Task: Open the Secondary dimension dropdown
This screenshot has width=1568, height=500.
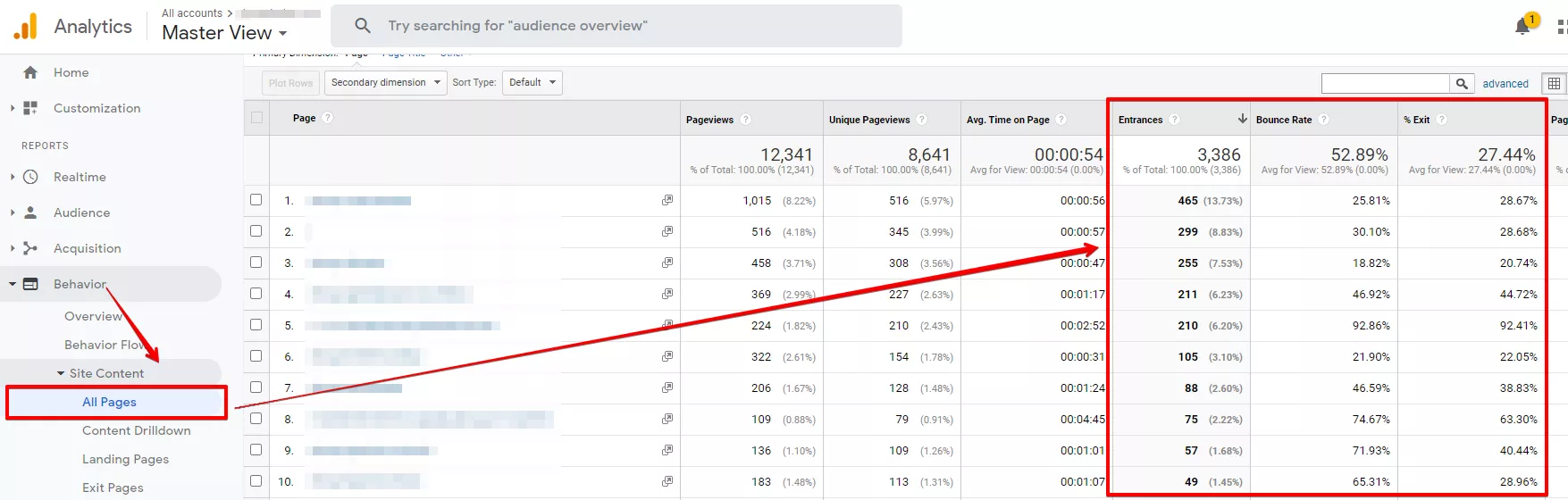Action: pos(386,83)
